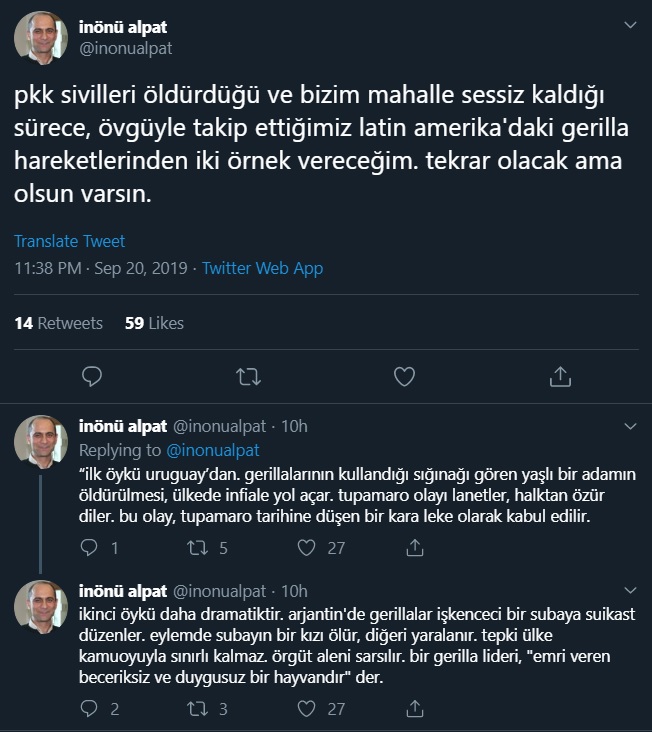
Task: Retweet the main tweet
Action: click(248, 376)
